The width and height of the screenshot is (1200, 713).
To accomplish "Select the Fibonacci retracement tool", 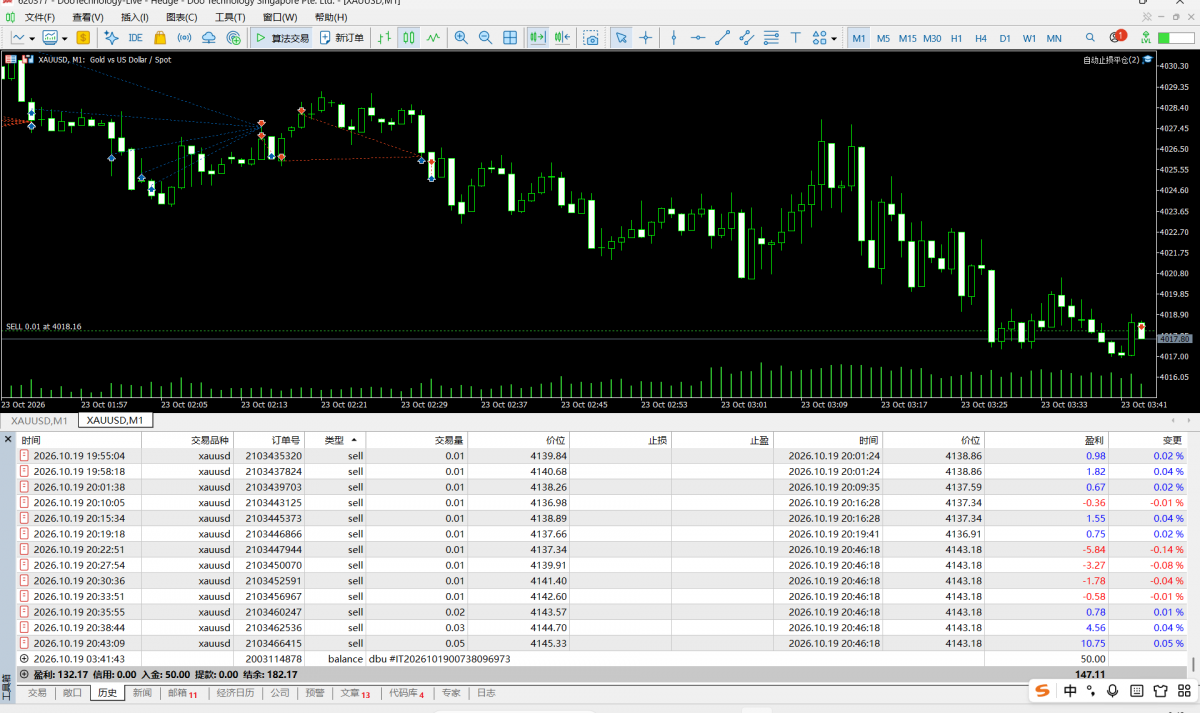I will 771,38.
